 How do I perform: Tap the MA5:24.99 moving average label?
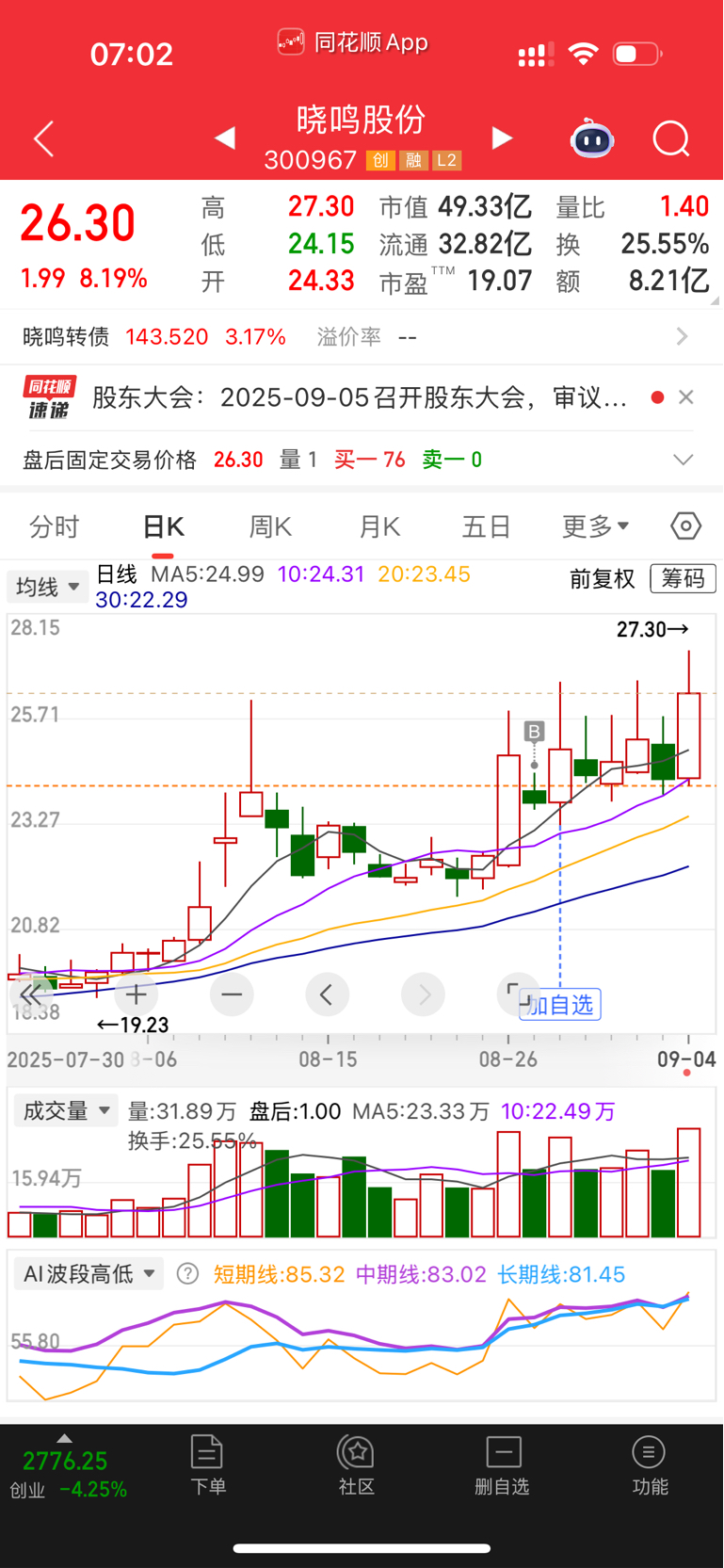pos(207,574)
